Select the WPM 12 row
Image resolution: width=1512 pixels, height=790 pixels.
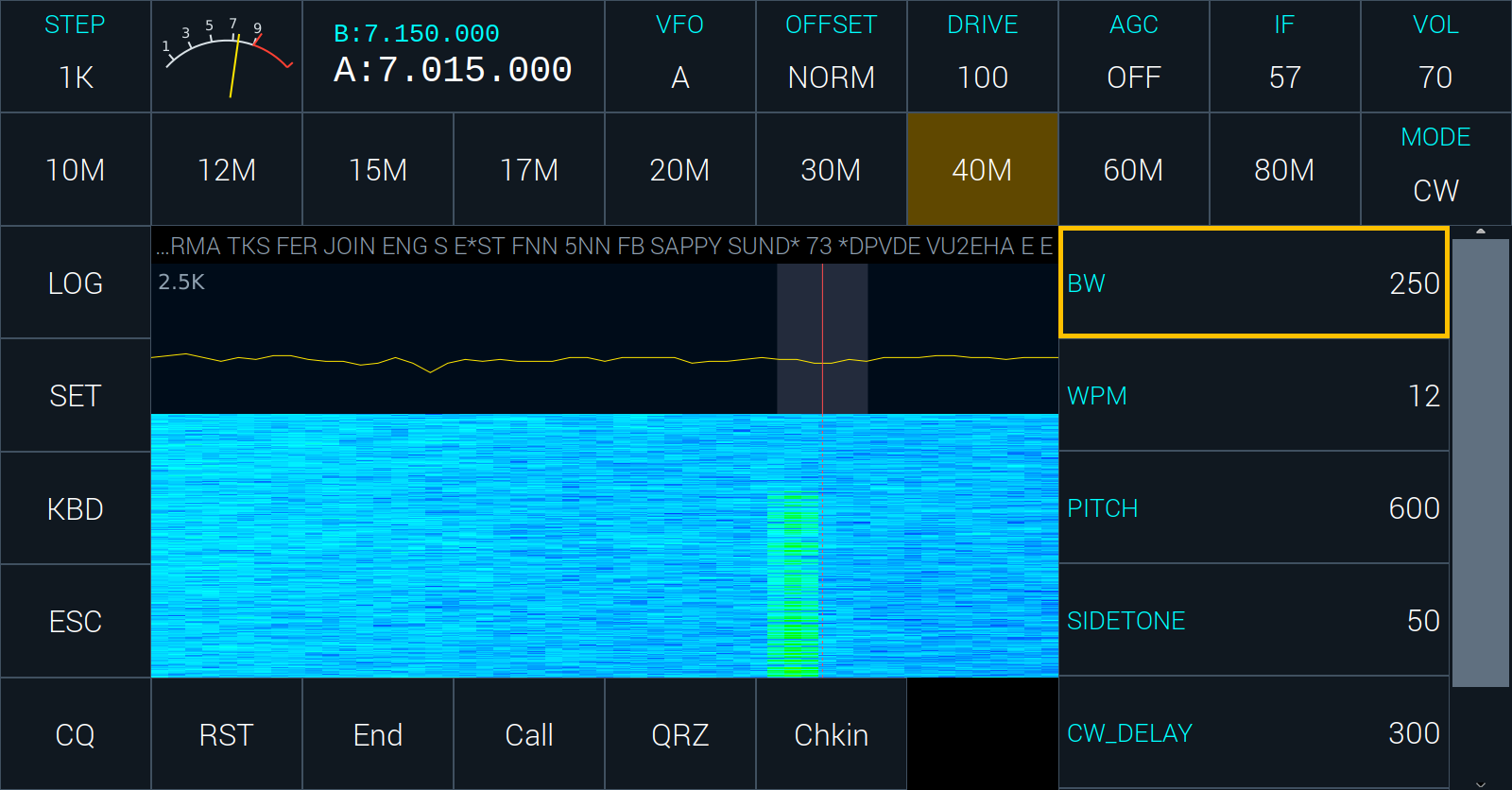[x=1254, y=395]
